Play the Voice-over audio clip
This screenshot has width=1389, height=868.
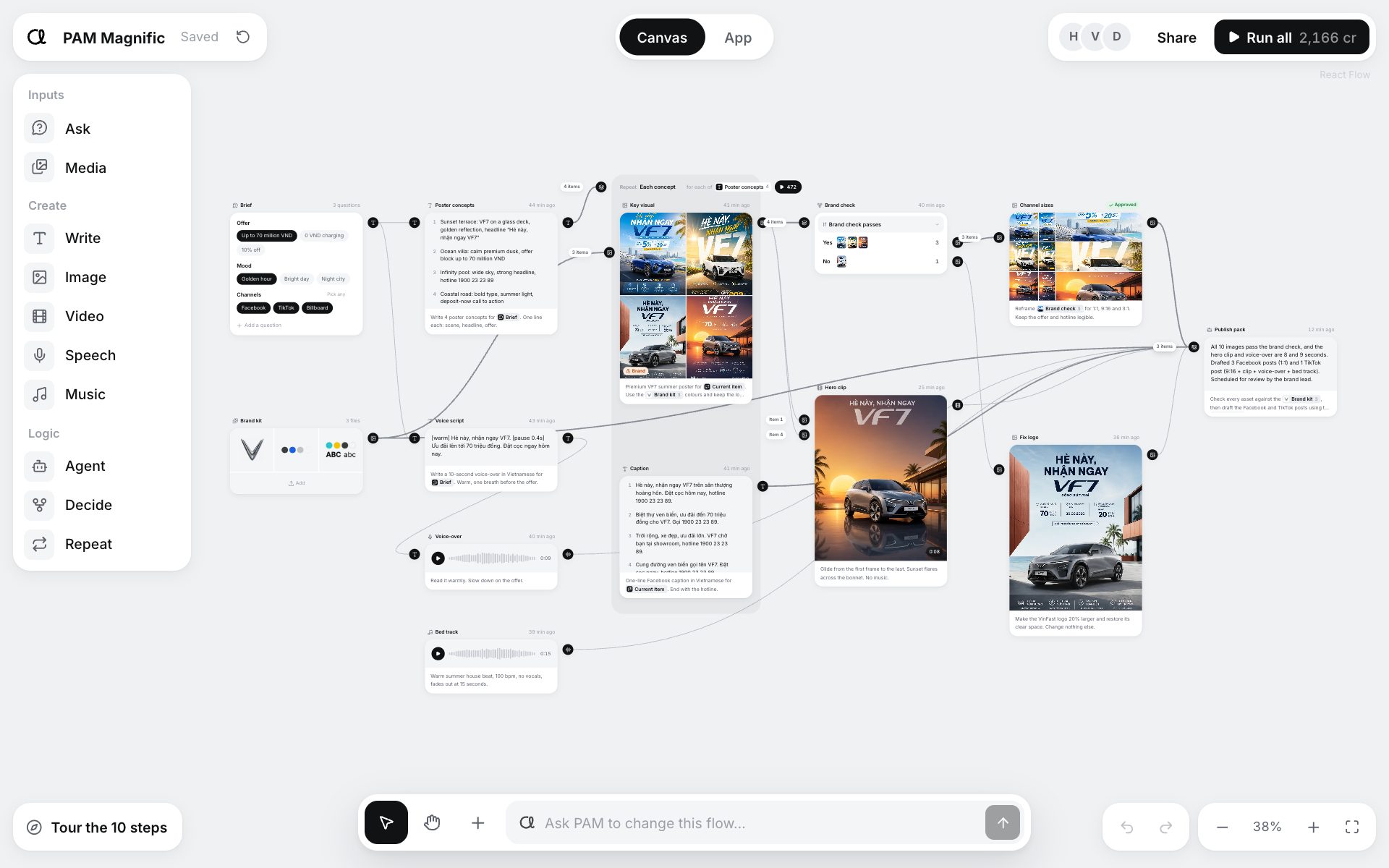(x=438, y=558)
